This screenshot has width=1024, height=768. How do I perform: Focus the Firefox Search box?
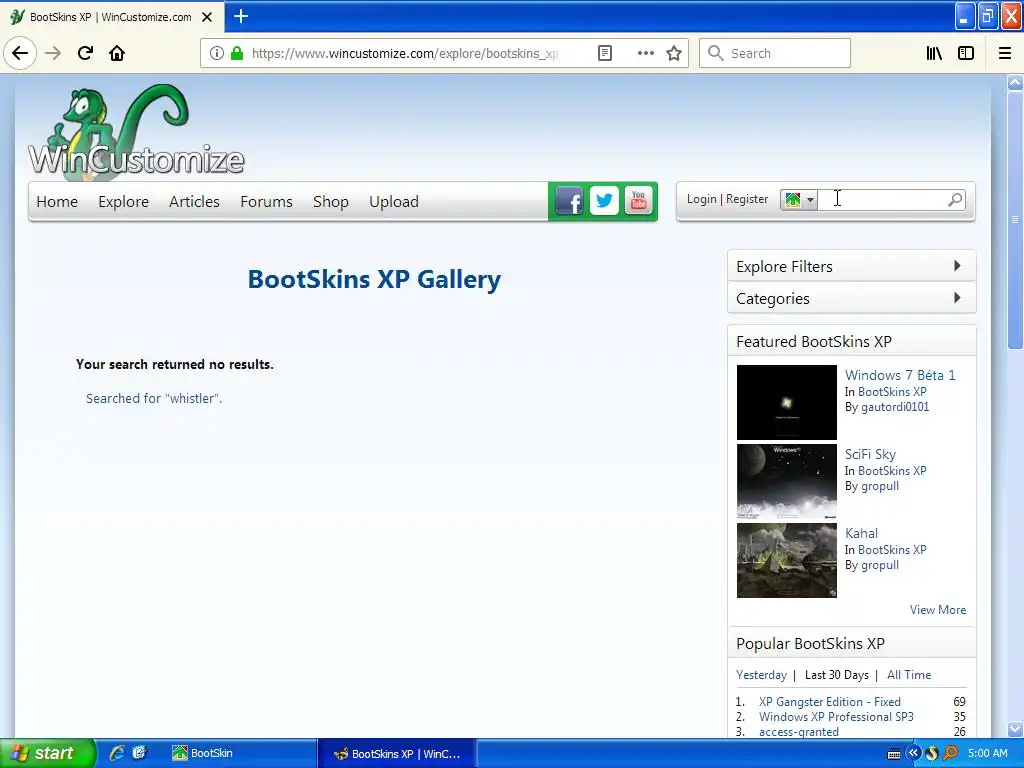775,53
